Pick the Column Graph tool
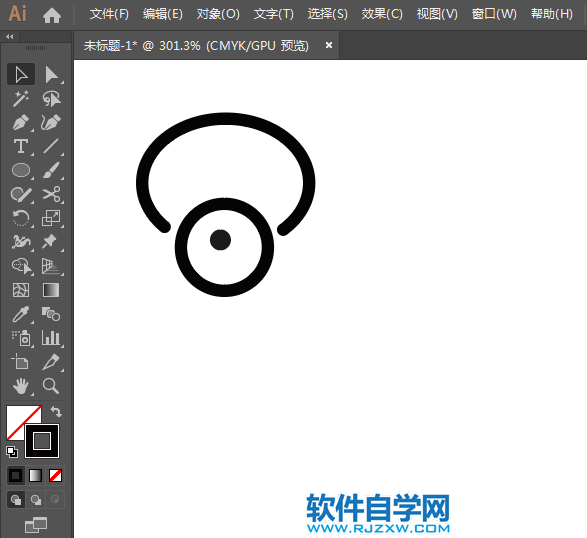 pos(51,338)
